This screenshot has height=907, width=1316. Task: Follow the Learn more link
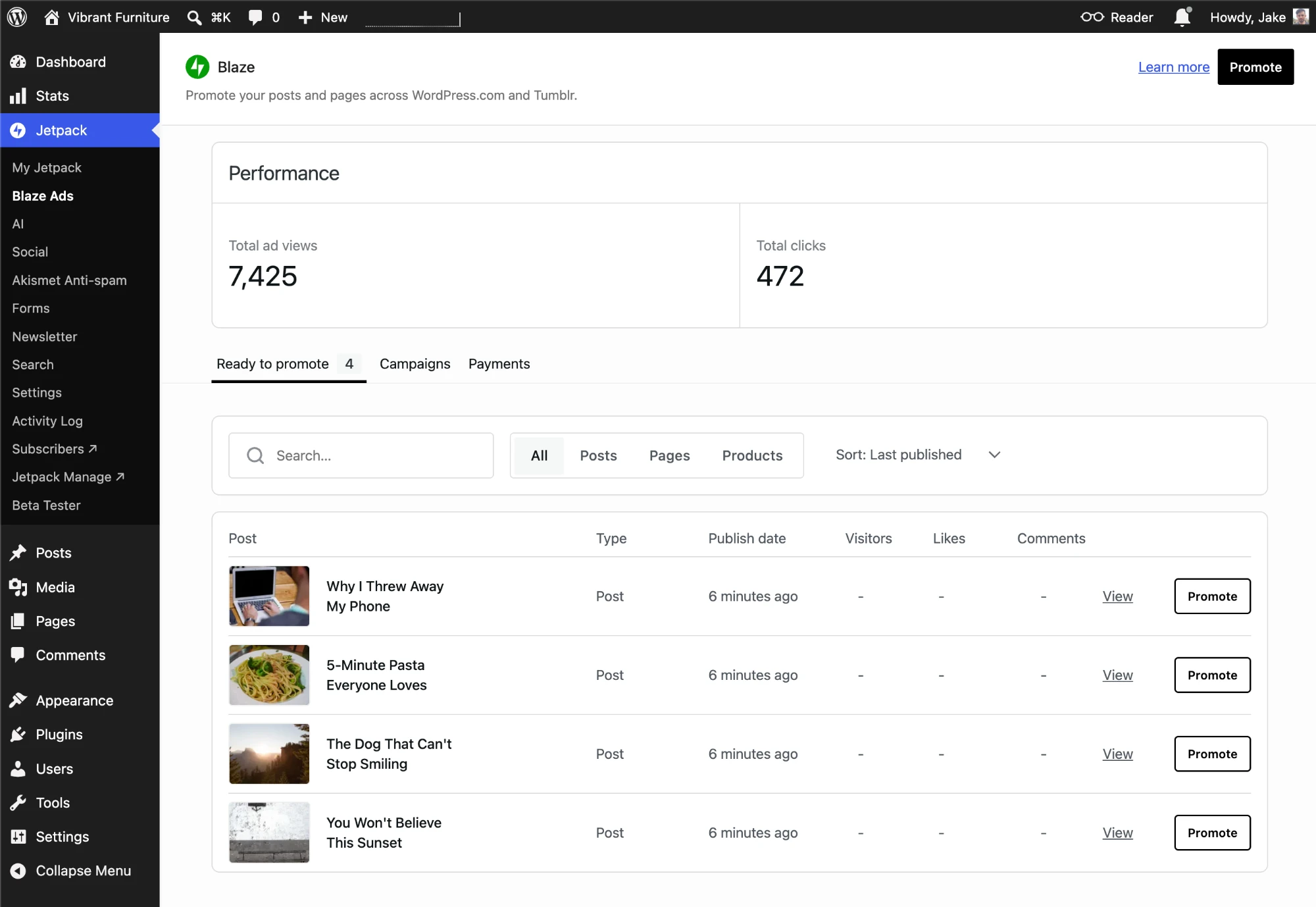click(x=1174, y=67)
